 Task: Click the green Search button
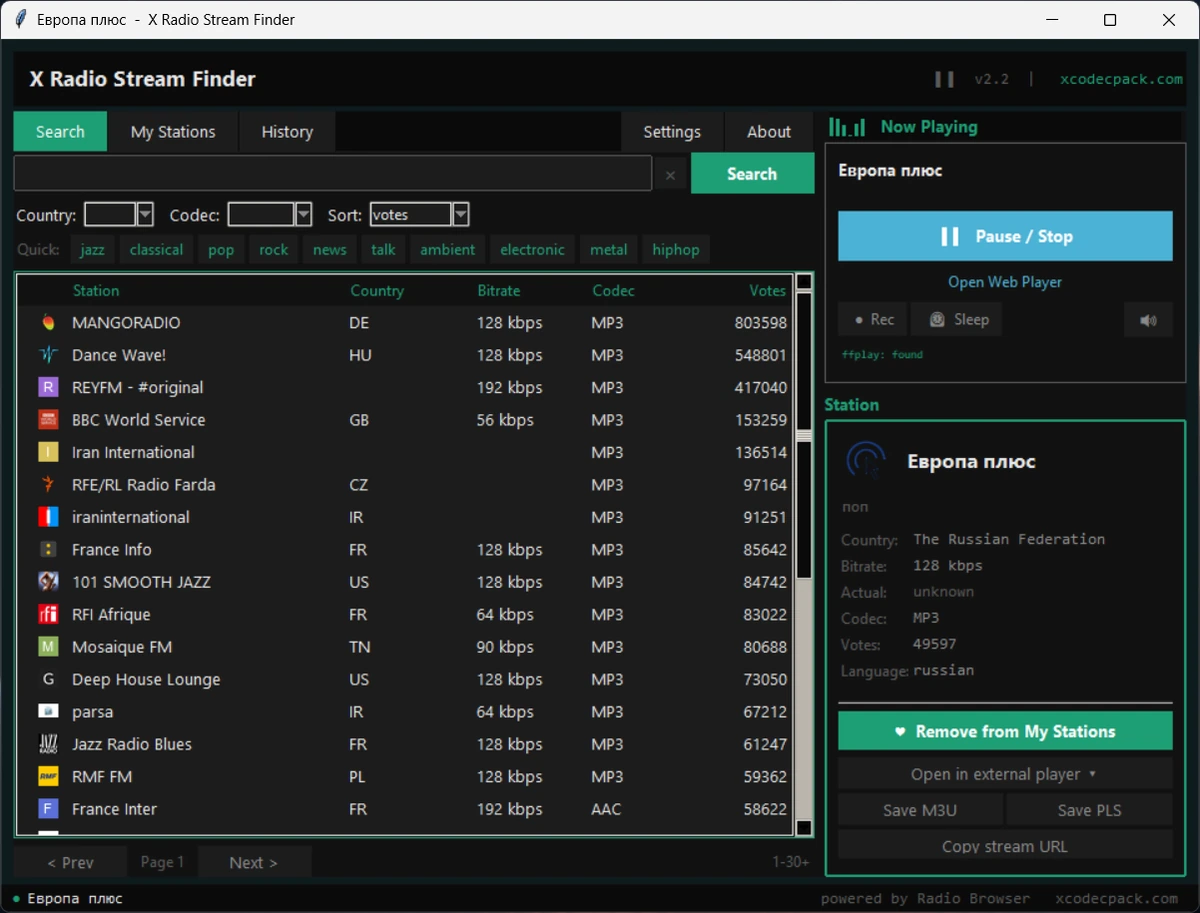(x=752, y=173)
